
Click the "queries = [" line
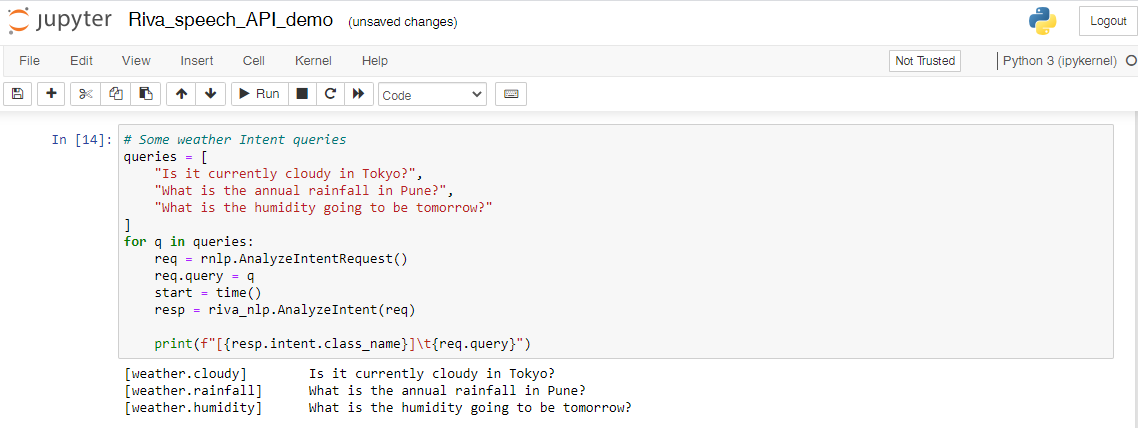(x=166, y=156)
